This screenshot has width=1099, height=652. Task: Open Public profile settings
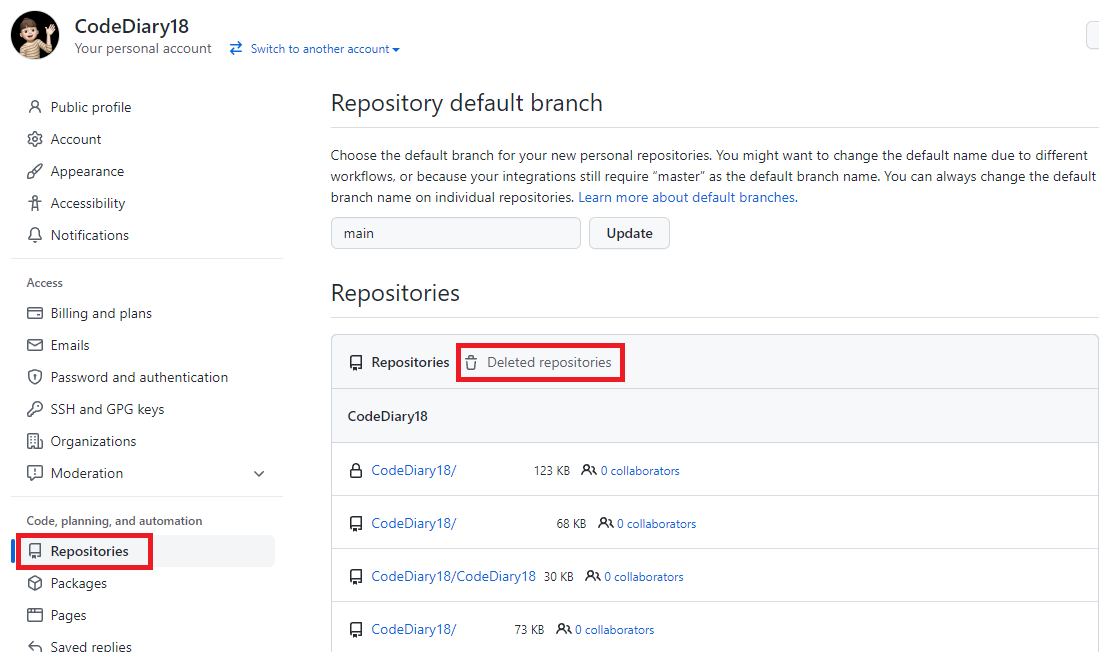tap(90, 107)
